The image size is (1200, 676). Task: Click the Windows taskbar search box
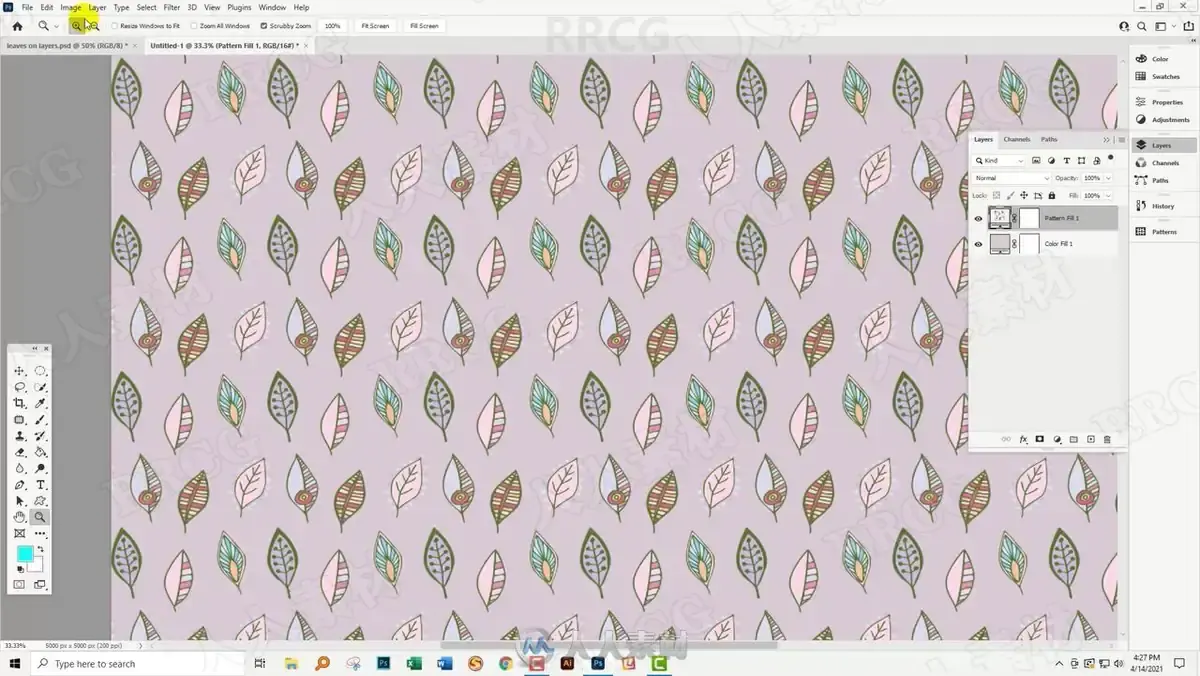[138, 663]
